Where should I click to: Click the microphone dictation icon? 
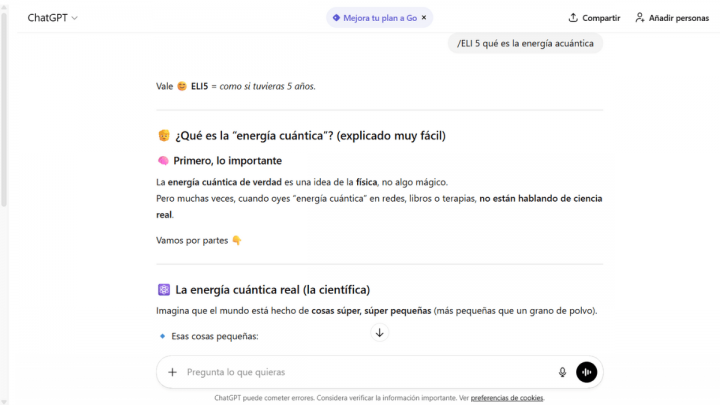pos(562,372)
